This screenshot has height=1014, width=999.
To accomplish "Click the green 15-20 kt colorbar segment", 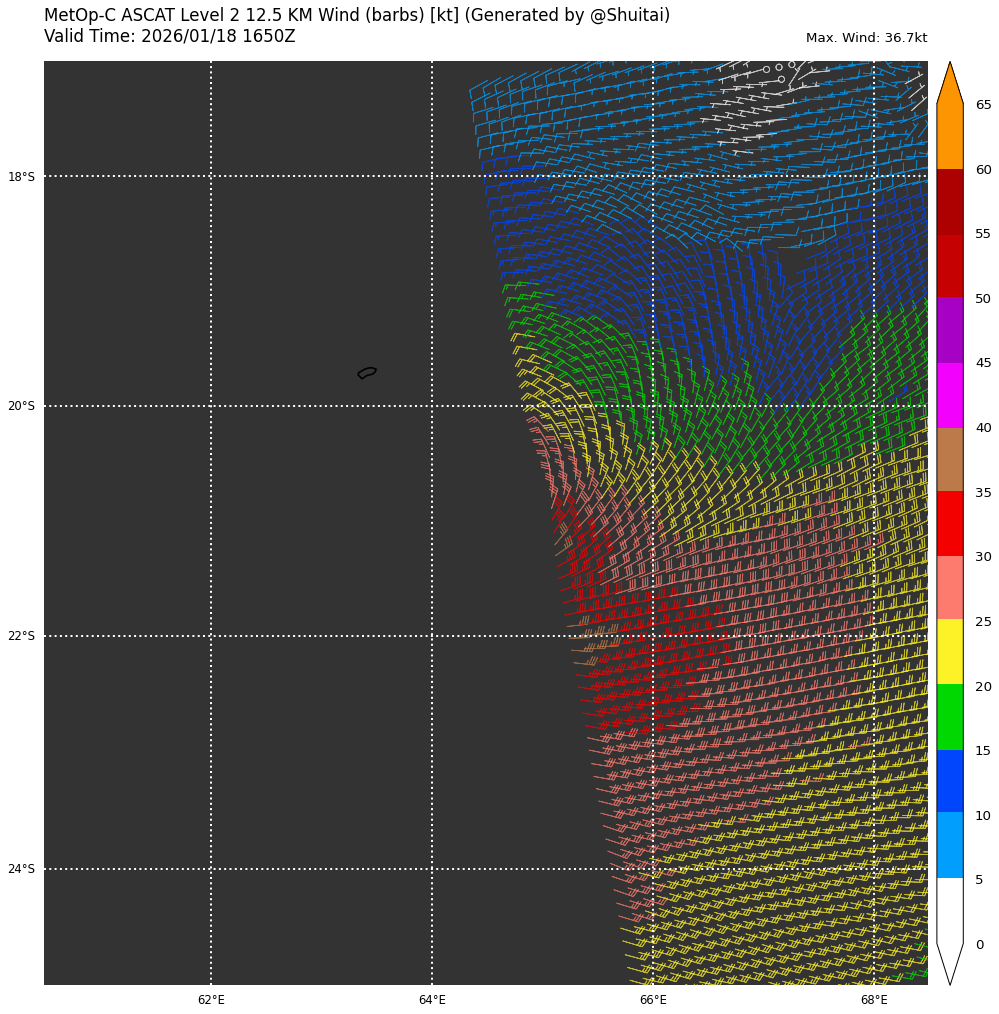I will (949, 717).
